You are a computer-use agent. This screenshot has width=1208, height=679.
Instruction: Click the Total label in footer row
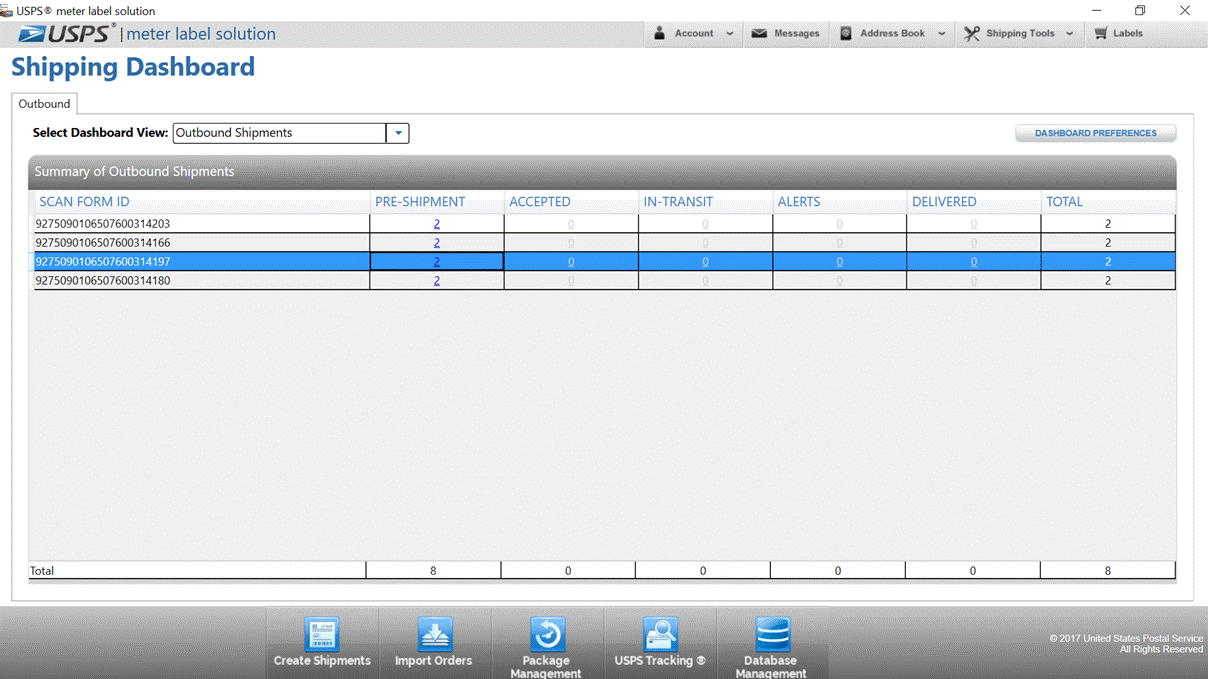coord(42,571)
